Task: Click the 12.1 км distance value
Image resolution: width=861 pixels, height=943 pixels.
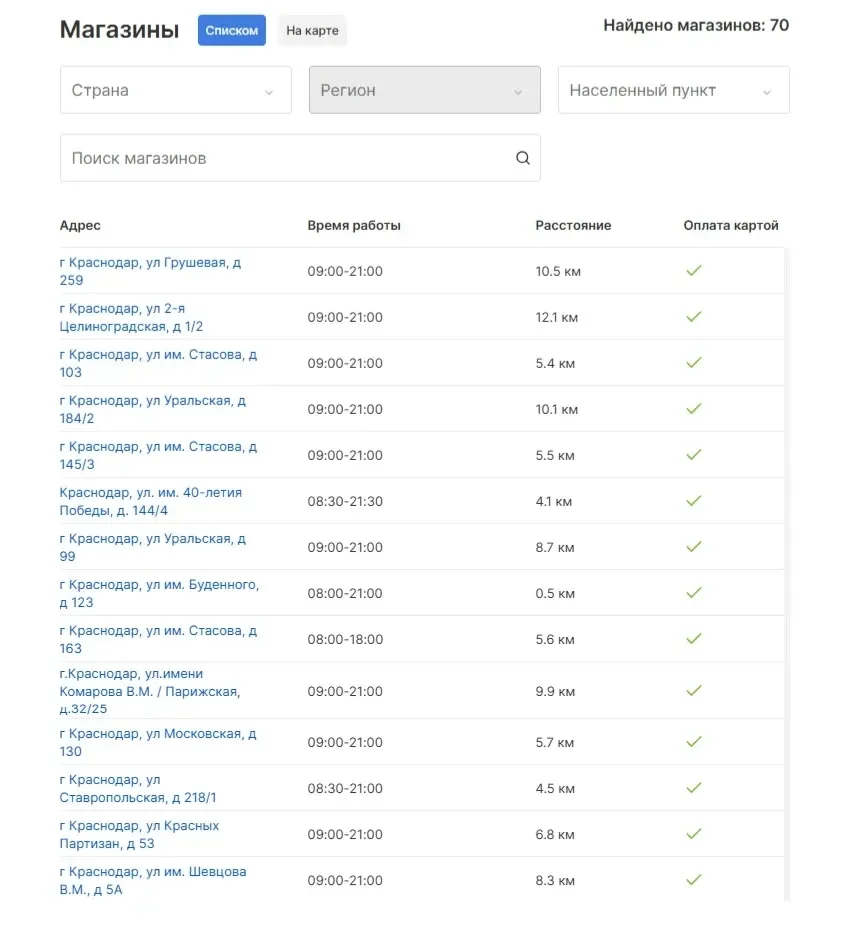Action: coord(557,318)
